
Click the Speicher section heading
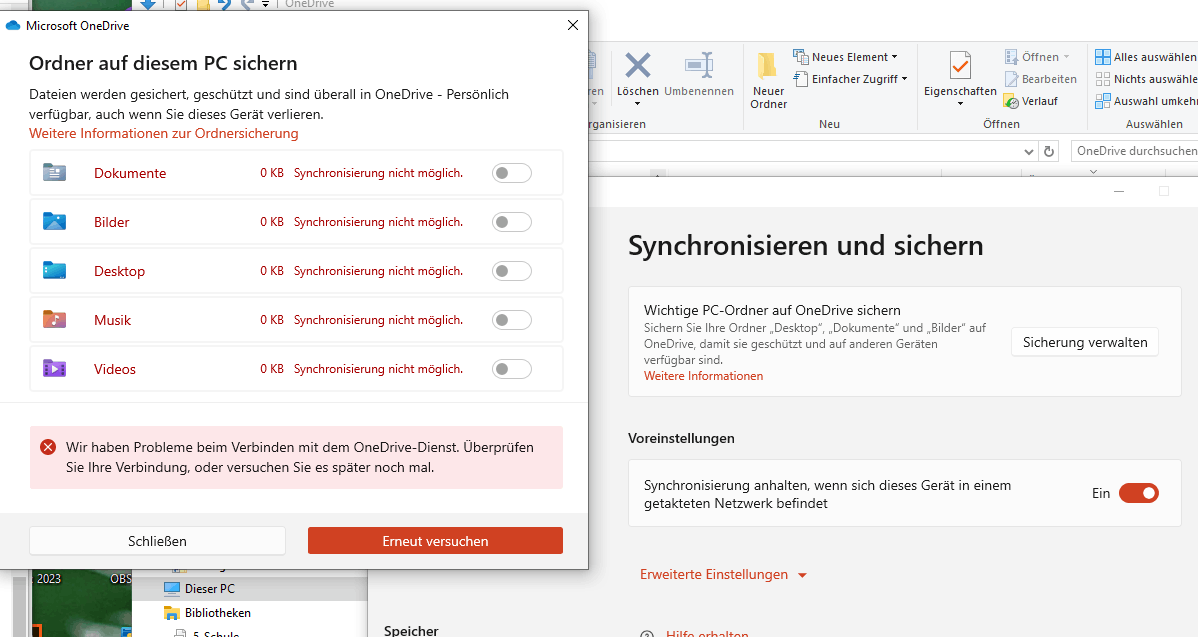click(x=411, y=630)
